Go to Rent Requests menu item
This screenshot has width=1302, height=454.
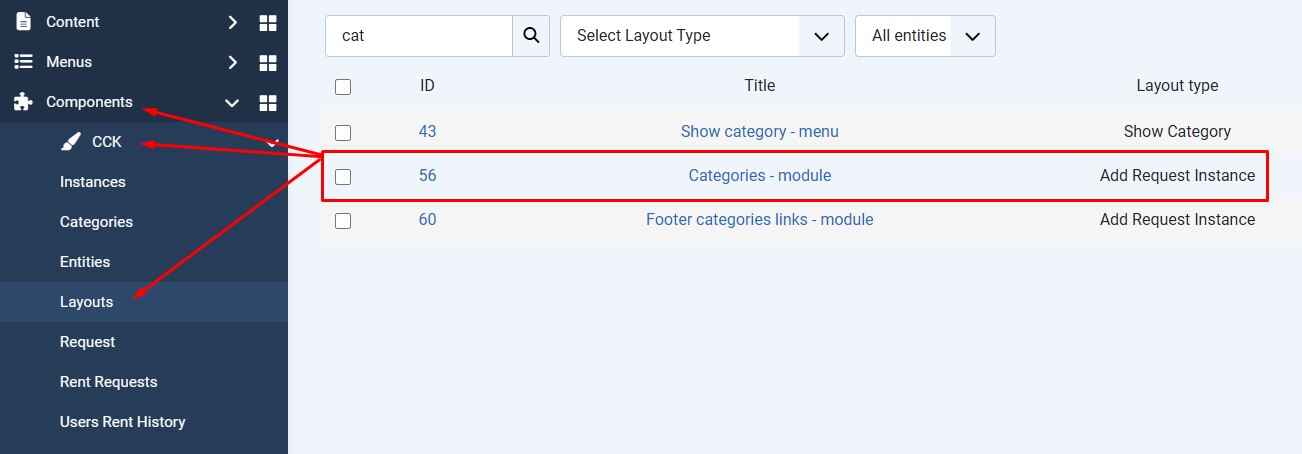coord(108,382)
